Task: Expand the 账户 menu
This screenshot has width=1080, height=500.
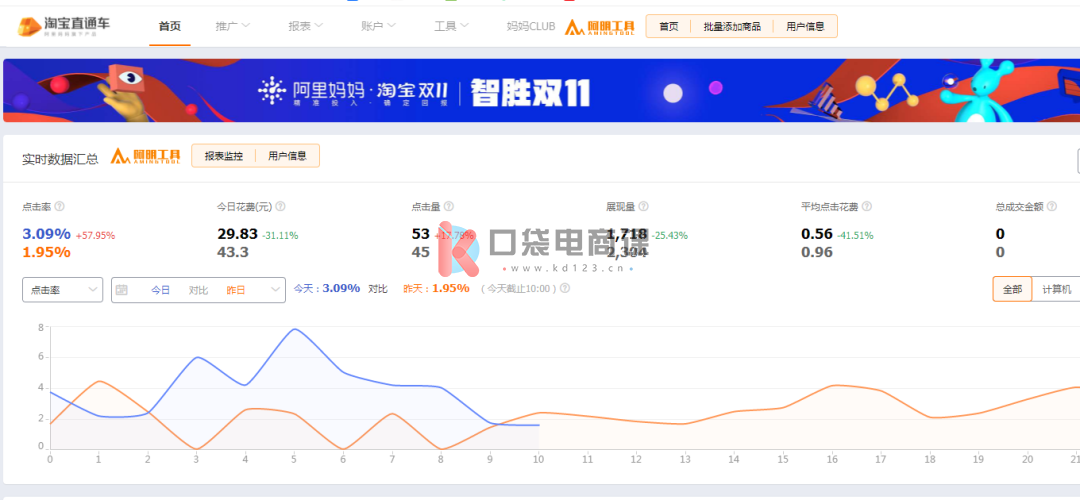Action: click(x=378, y=27)
